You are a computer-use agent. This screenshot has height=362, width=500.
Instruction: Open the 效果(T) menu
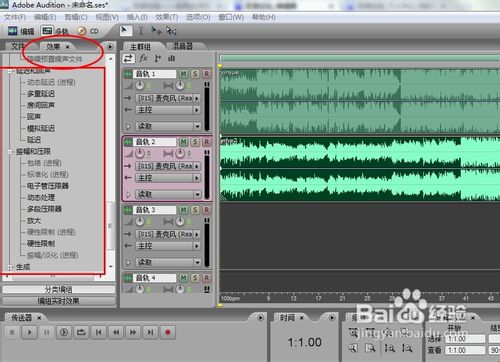pos(167,17)
